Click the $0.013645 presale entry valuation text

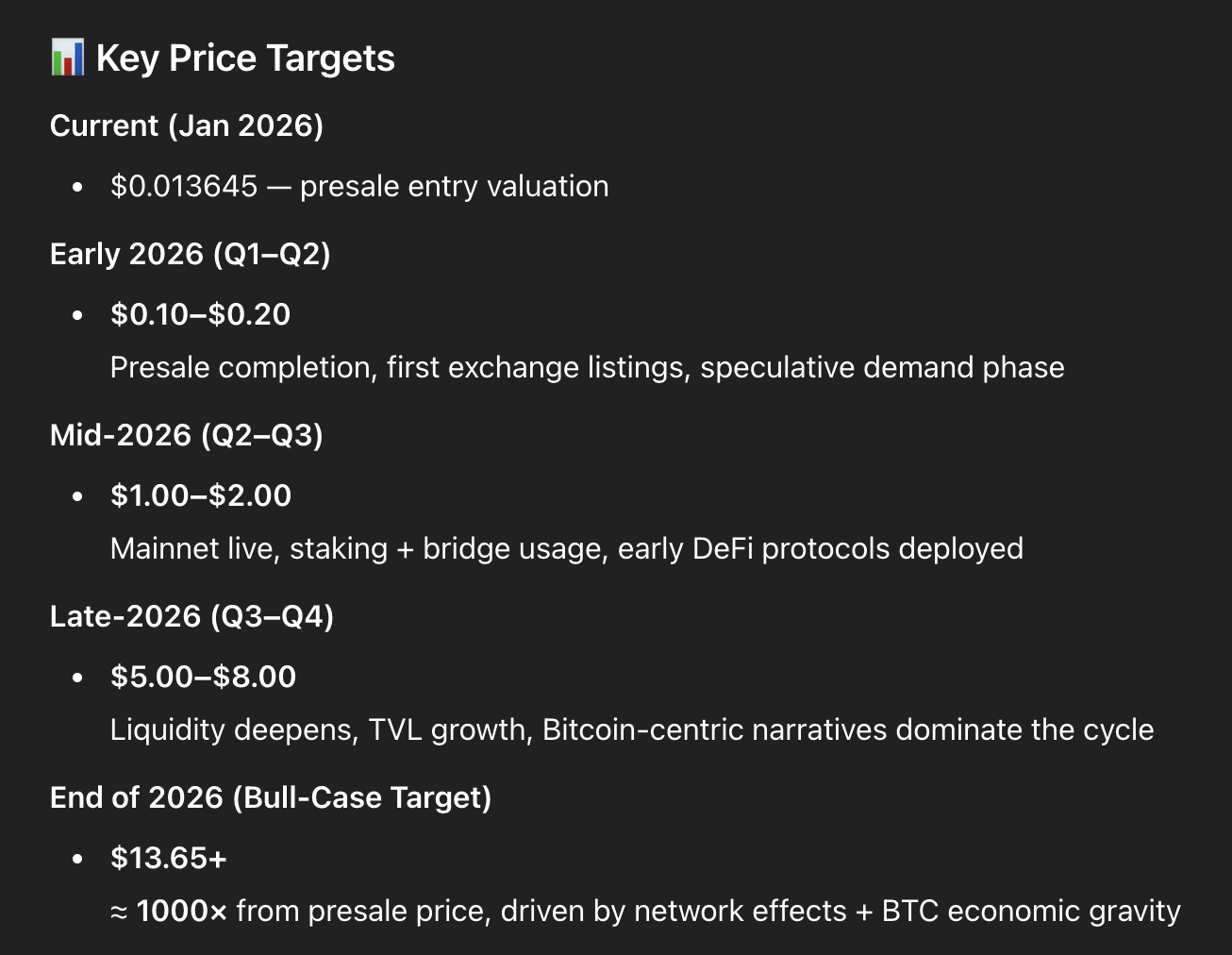click(x=358, y=186)
